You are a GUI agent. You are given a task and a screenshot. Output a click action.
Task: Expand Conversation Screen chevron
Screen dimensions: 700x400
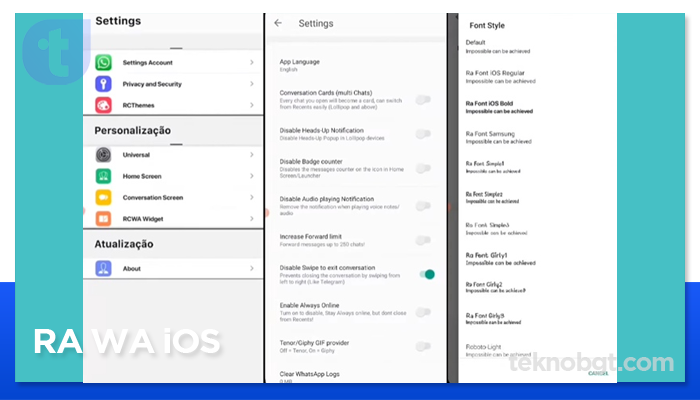[252, 197]
